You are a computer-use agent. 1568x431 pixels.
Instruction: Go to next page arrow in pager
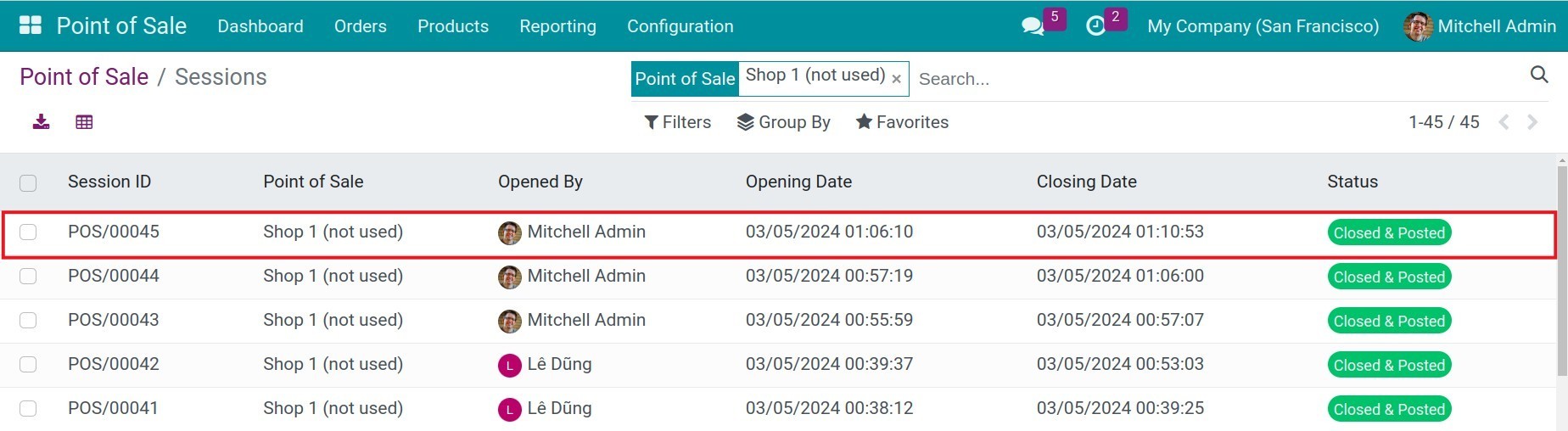pyautogui.click(x=1532, y=122)
